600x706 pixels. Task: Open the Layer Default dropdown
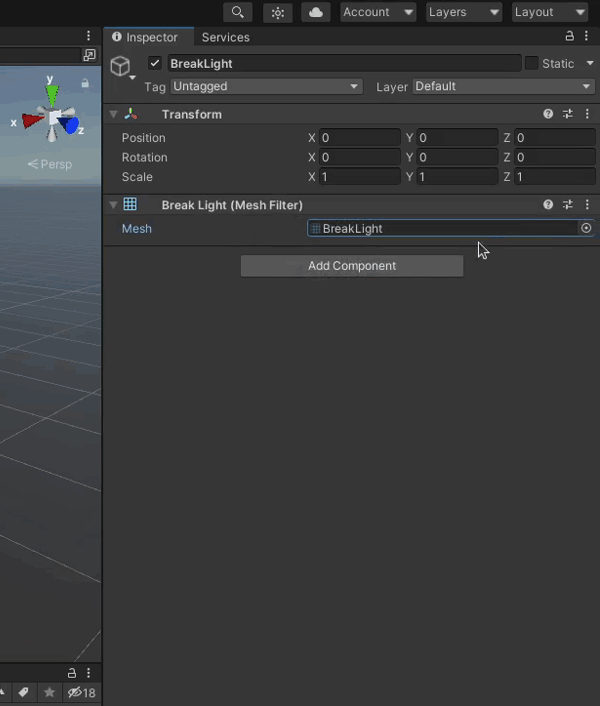(x=504, y=86)
